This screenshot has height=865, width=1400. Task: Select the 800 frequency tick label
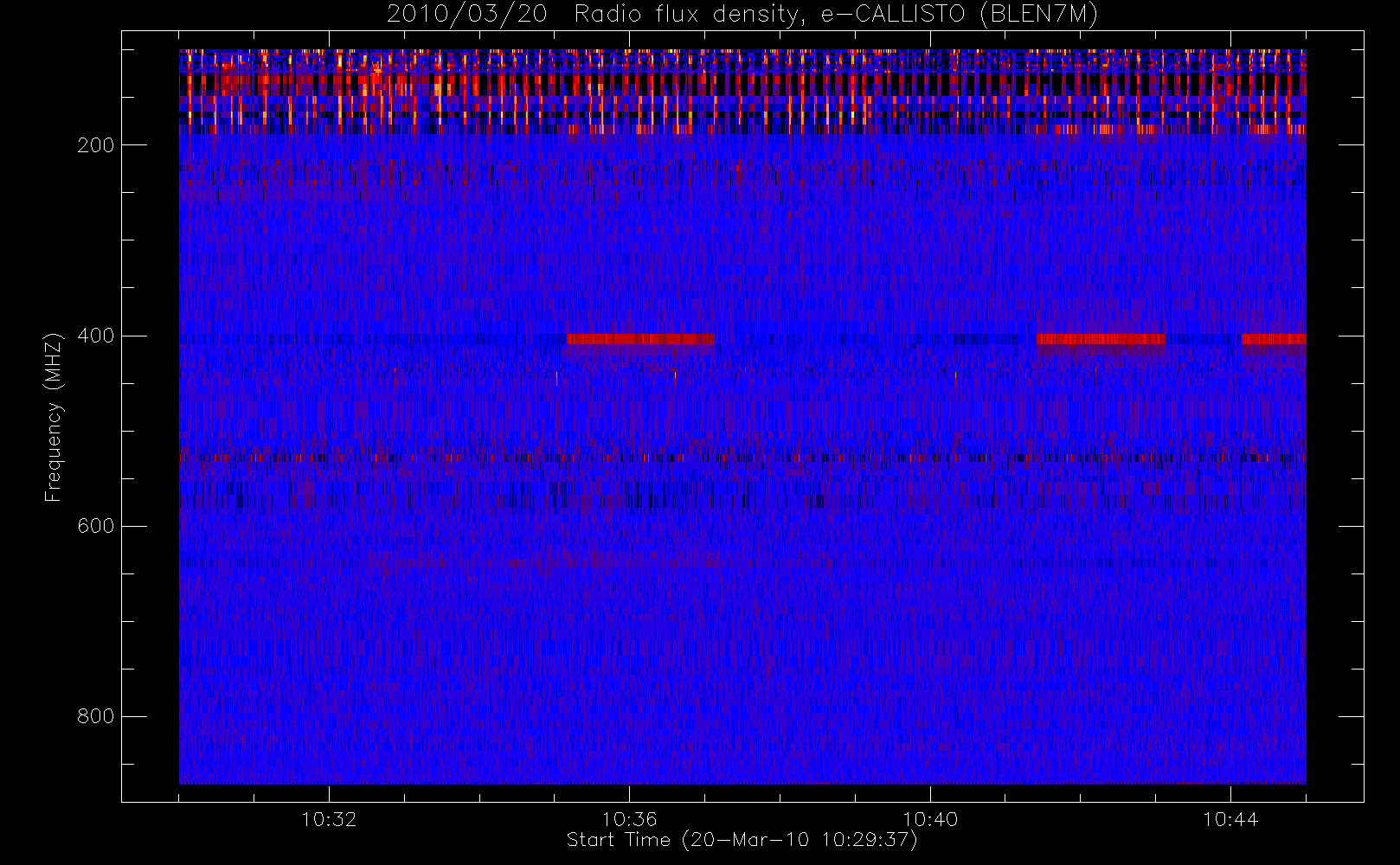(96, 716)
